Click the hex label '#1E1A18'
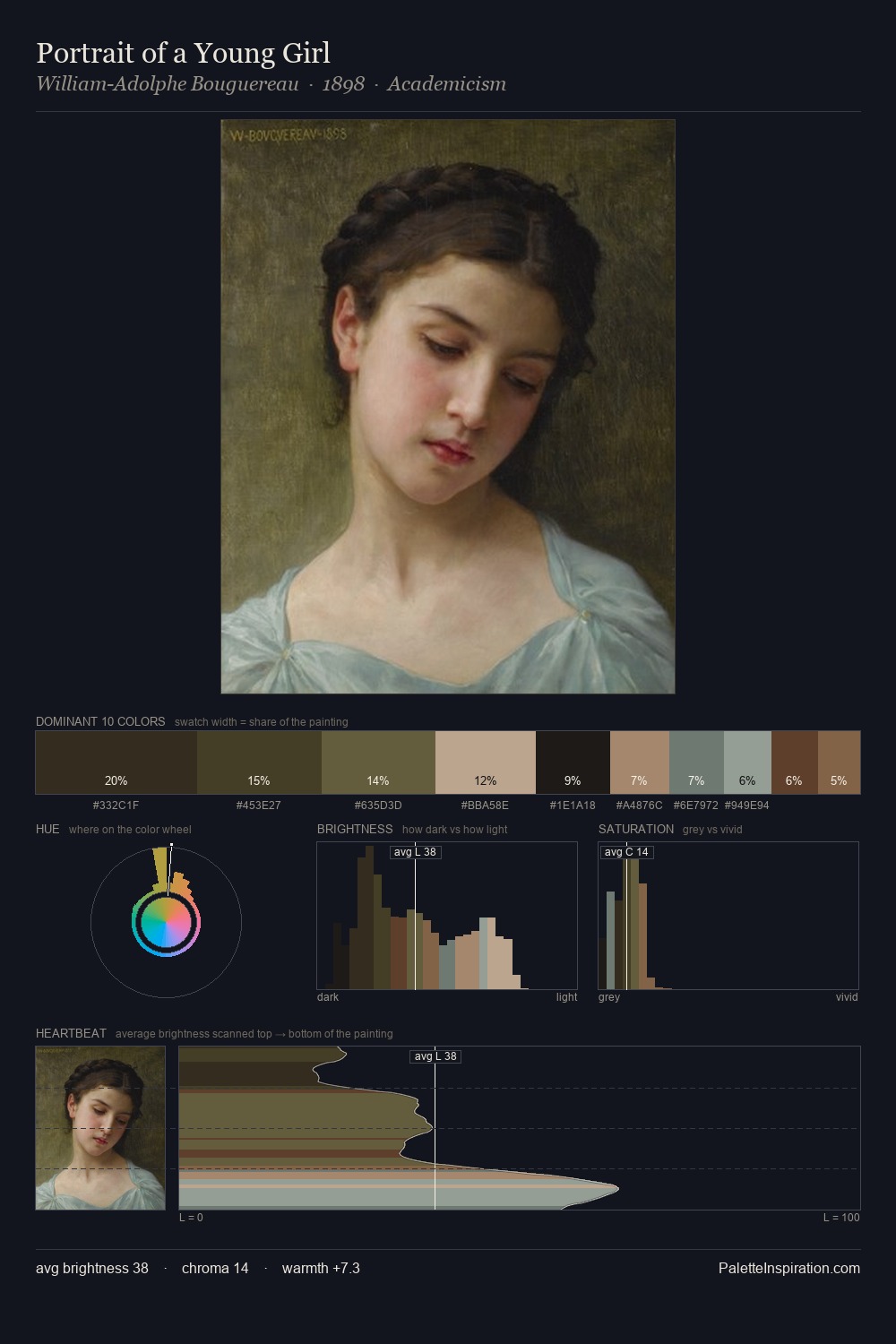Viewport: 896px width, 1344px height. pyautogui.click(x=573, y=805)
